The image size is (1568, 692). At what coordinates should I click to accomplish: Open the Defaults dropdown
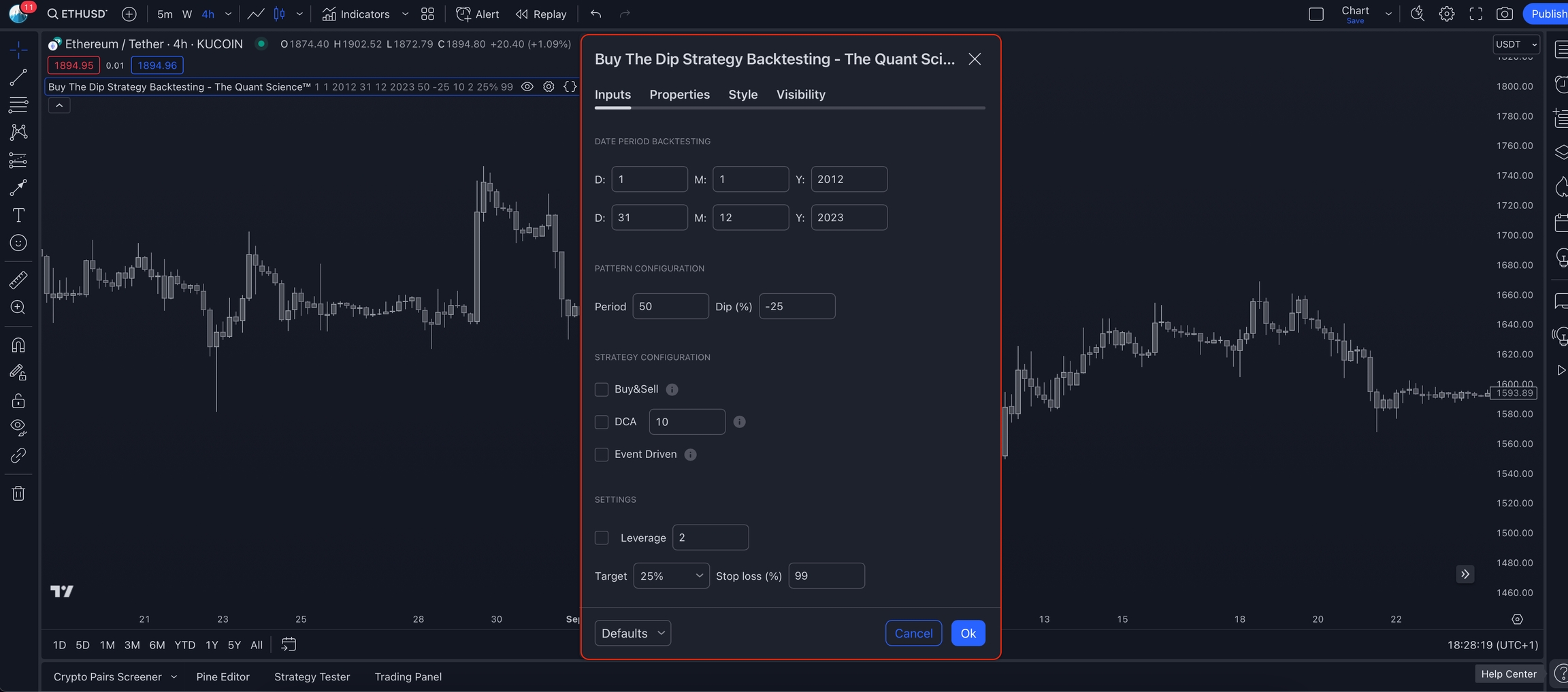tap(632, 633)
